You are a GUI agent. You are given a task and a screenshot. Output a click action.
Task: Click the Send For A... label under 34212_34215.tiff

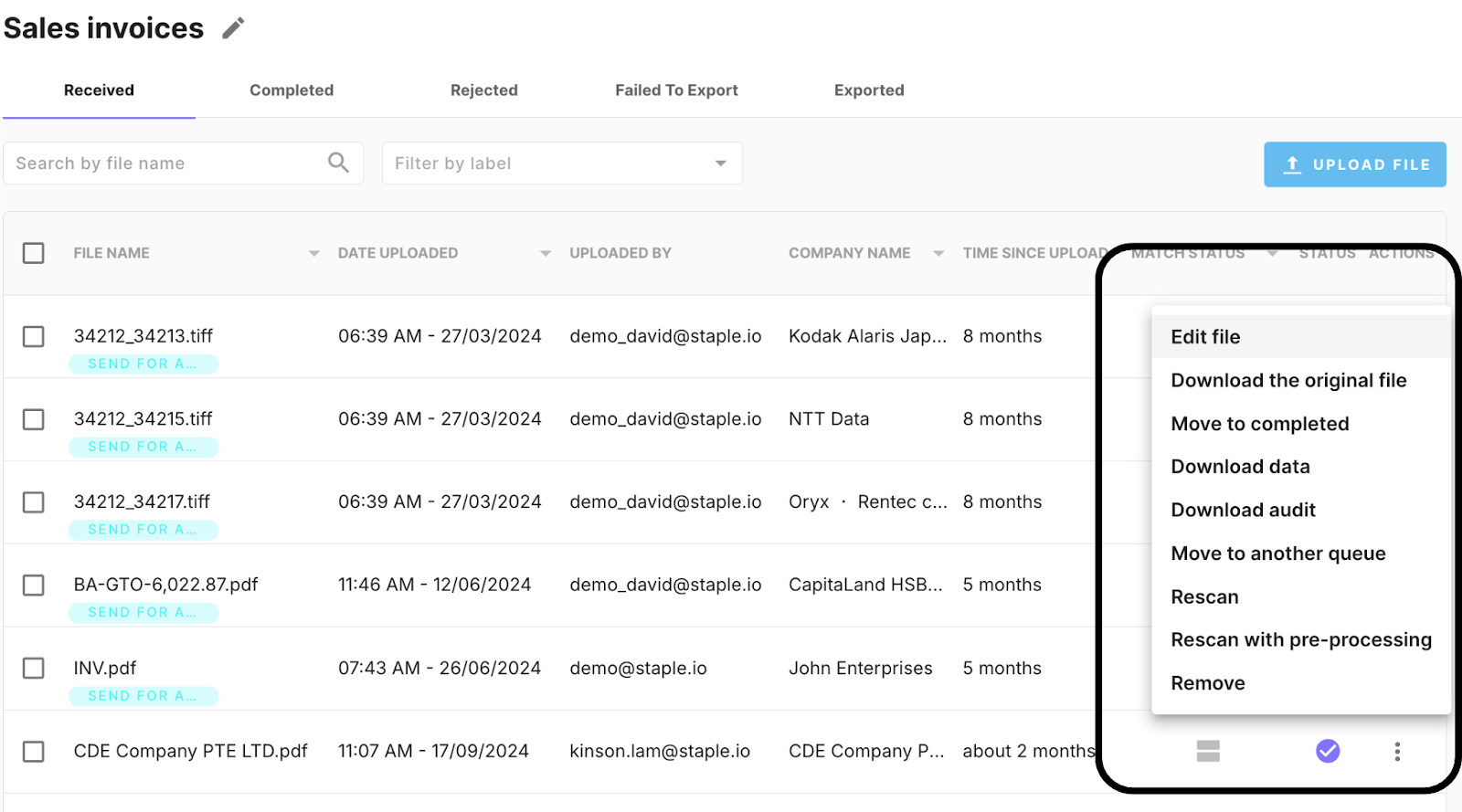click(143, 447)
